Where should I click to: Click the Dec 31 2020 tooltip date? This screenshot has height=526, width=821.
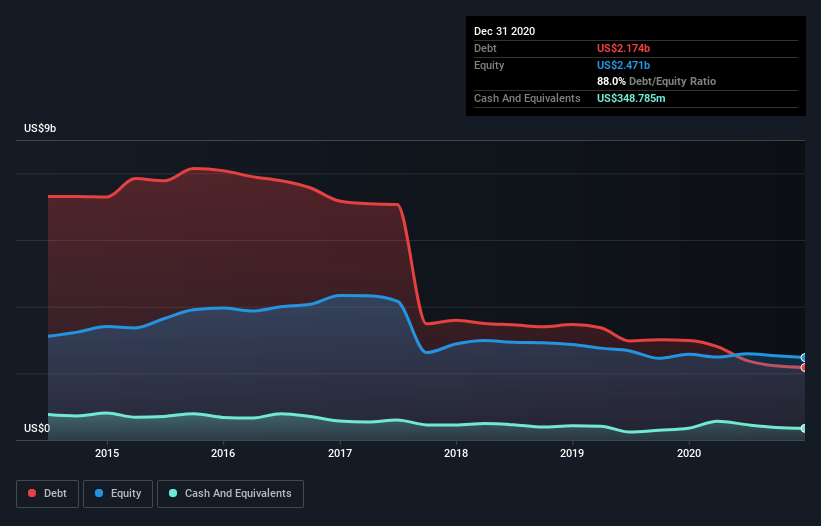(504, 31)
